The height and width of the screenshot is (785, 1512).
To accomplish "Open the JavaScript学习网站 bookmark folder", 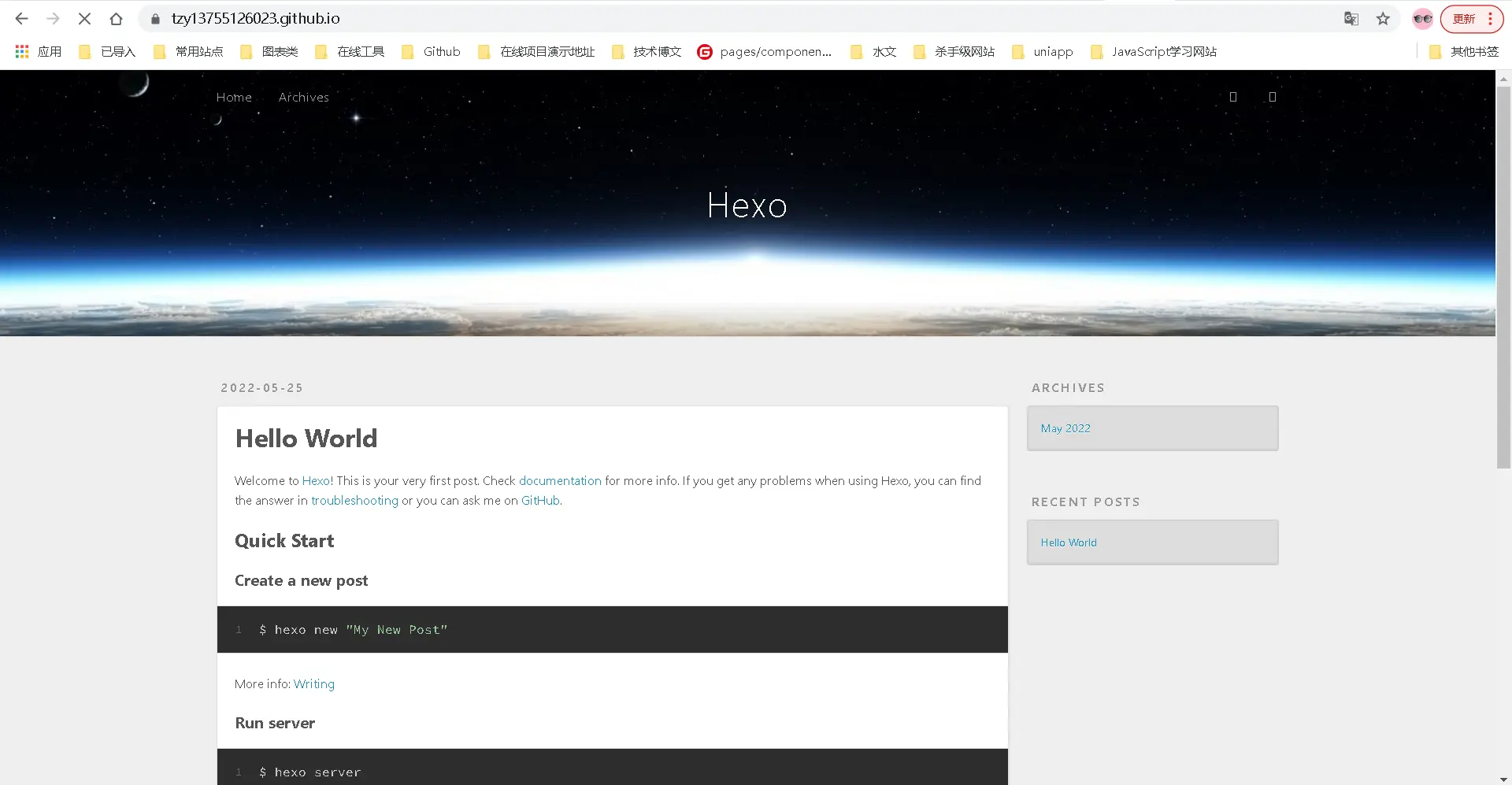I will (1154, 51).
